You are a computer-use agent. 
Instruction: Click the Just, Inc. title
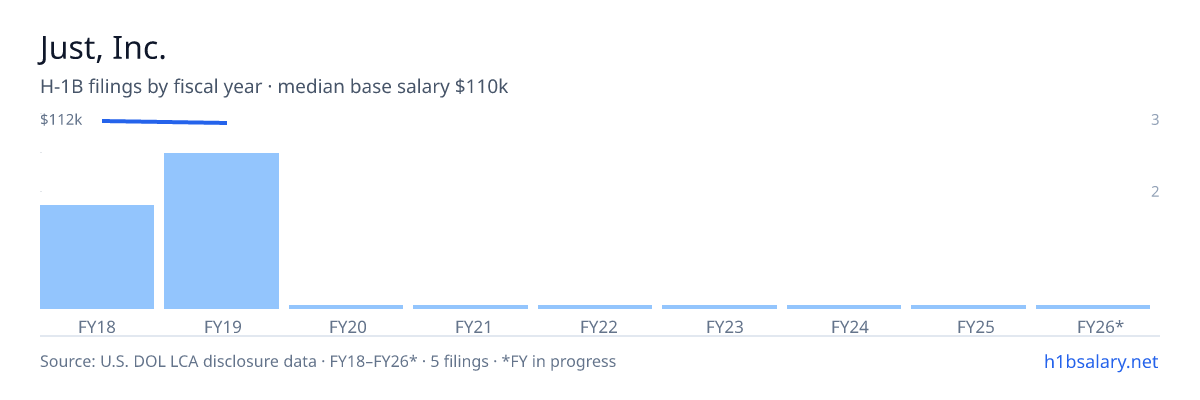pyautogui.click(x=103, y=48)
